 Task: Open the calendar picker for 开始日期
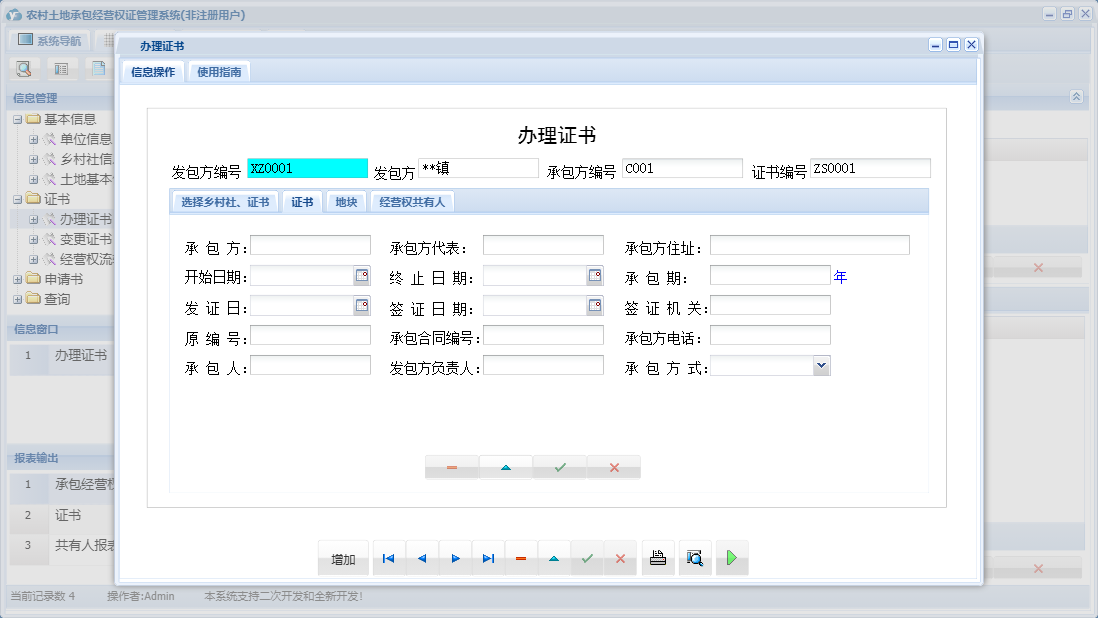[x=361, y=275]
